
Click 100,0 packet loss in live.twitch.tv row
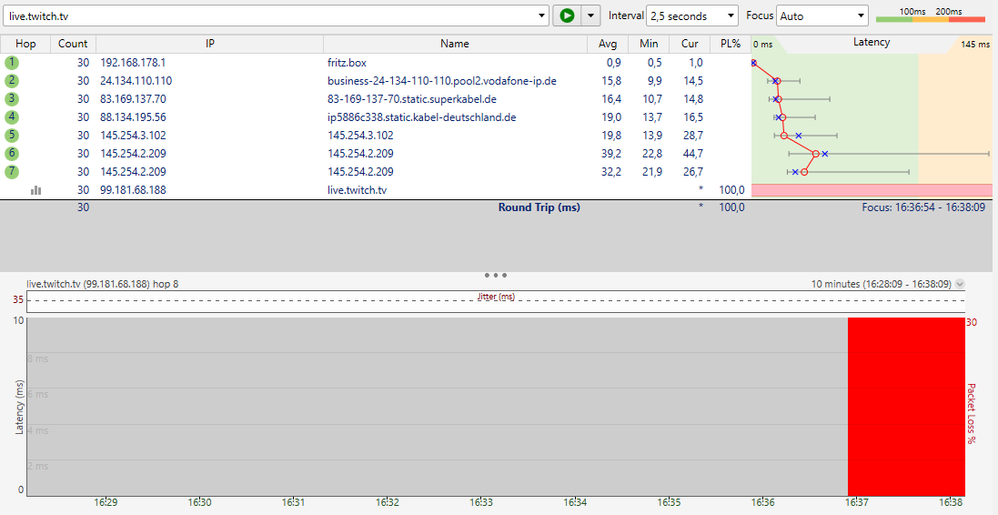(733, 190)
